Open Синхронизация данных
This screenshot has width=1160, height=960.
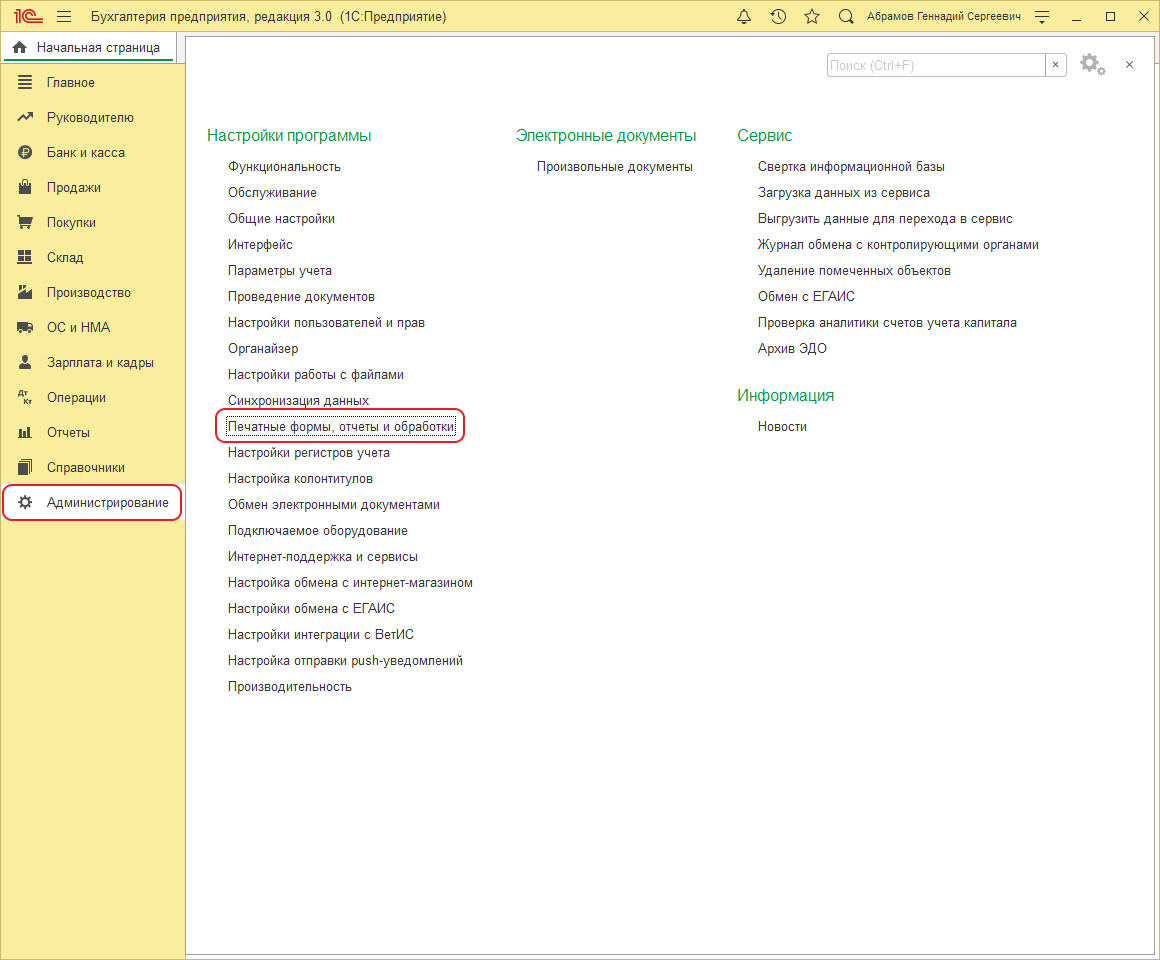pos(298,400)
